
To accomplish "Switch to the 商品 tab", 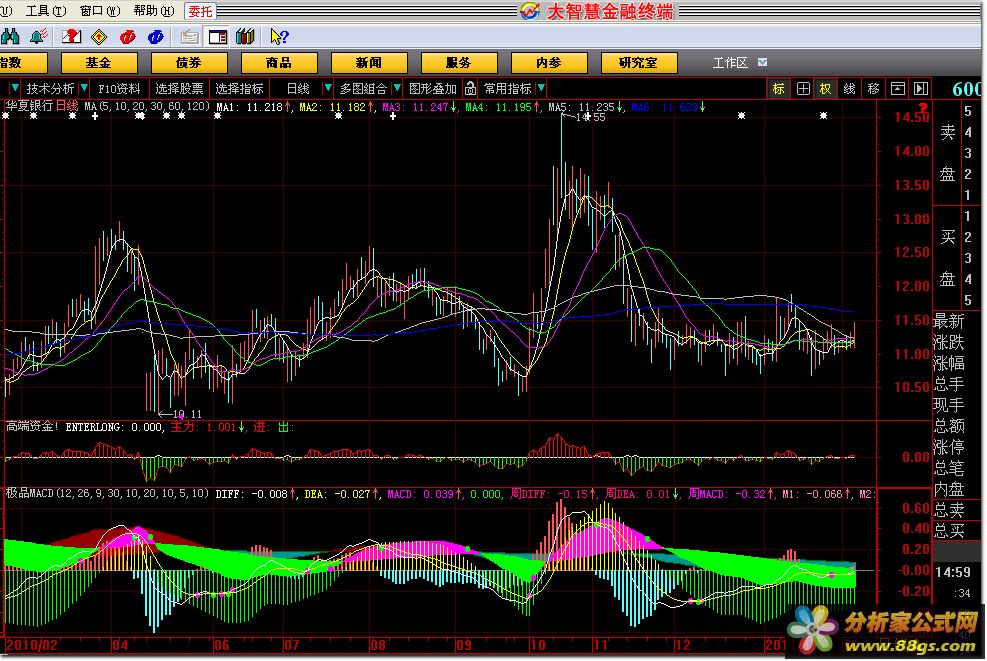I will [279, 62].
